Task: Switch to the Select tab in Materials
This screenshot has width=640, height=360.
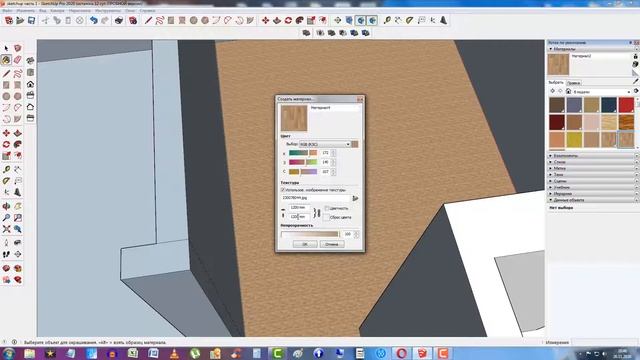Action: 556,82
